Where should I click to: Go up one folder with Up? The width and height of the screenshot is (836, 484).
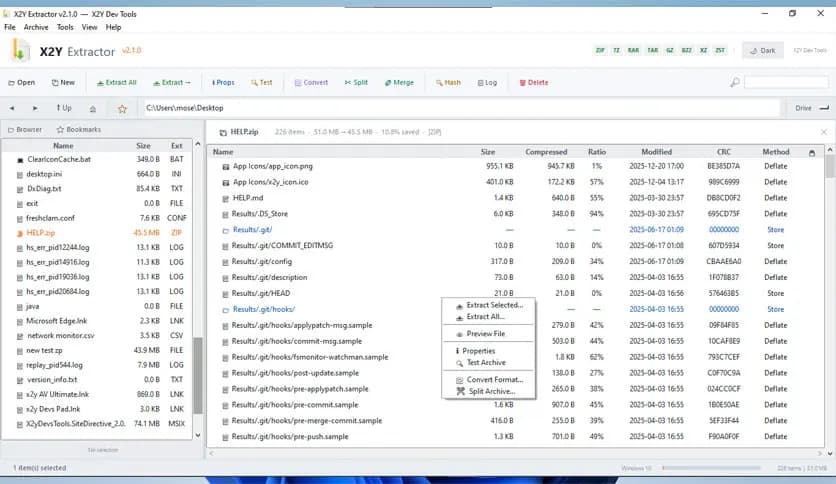63,108
